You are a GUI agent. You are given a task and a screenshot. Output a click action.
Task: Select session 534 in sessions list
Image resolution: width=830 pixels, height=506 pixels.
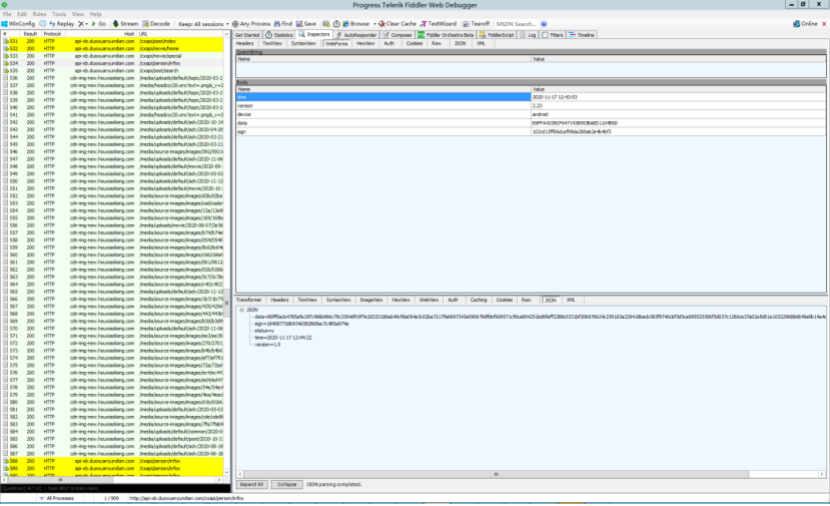pos(112,64)
